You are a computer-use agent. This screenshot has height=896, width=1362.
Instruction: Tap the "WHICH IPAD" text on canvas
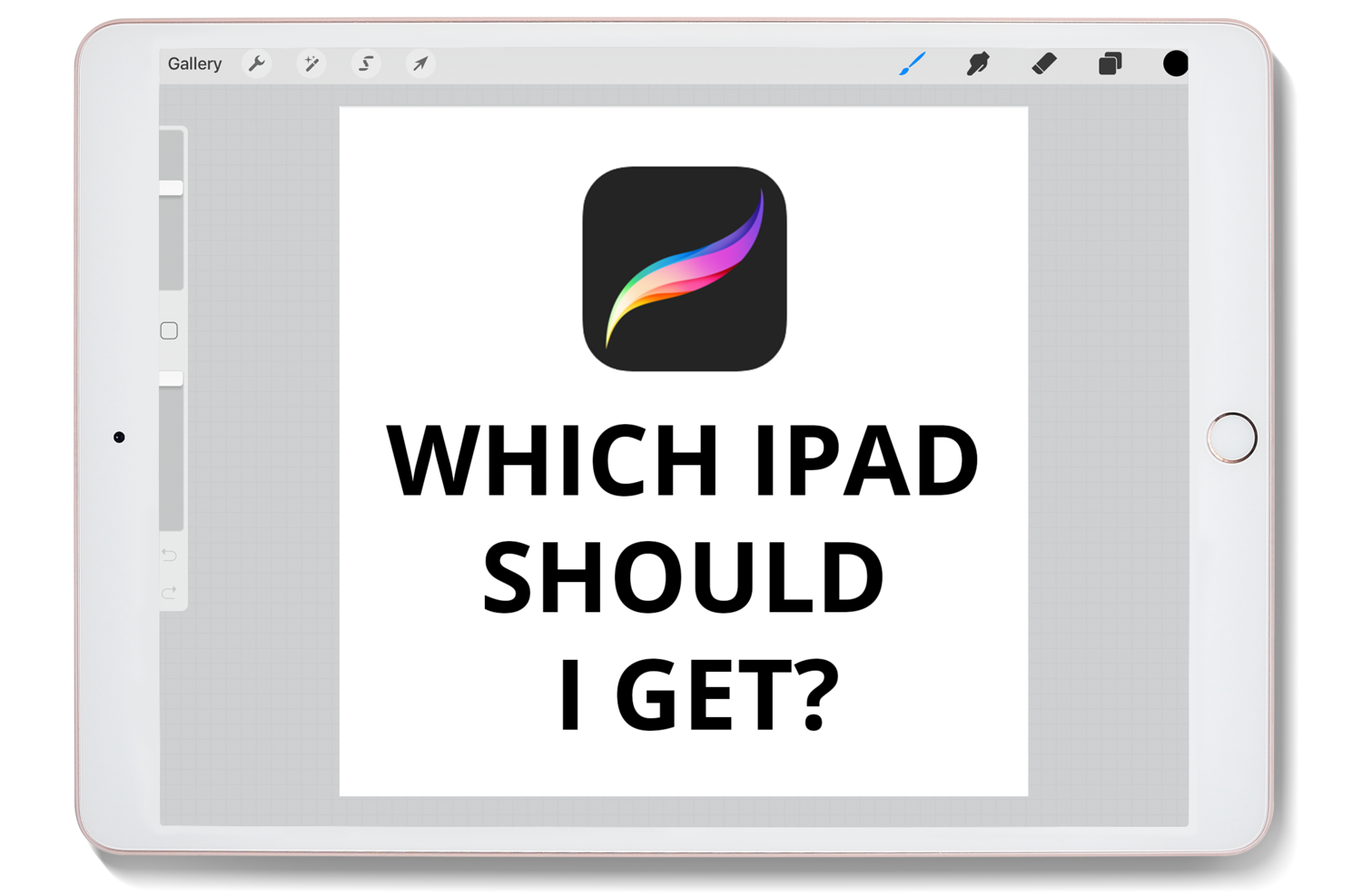pos(683,461)
